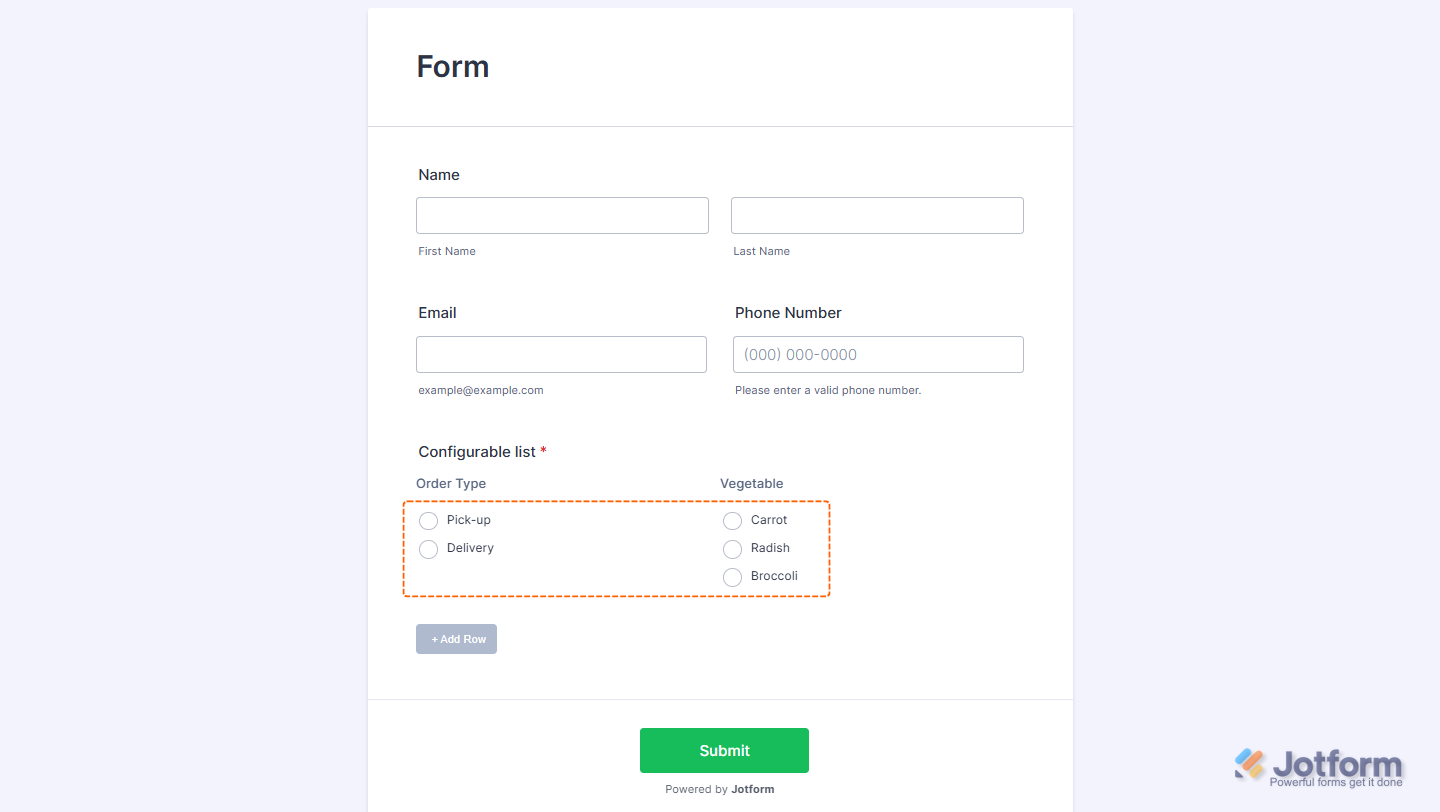This screenshot has width=1440, height=812.
Task: Click the Name field label
Action: (x=439, y=175)
